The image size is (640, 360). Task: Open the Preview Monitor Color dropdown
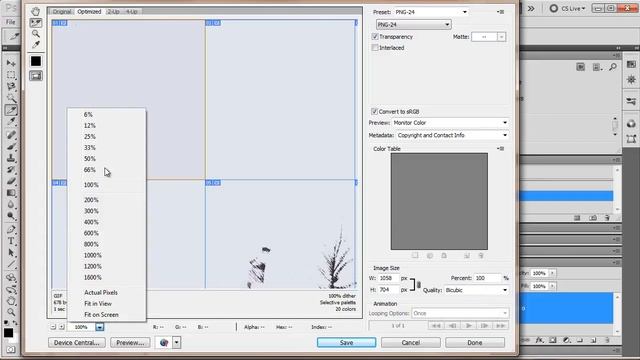(451, 122)
